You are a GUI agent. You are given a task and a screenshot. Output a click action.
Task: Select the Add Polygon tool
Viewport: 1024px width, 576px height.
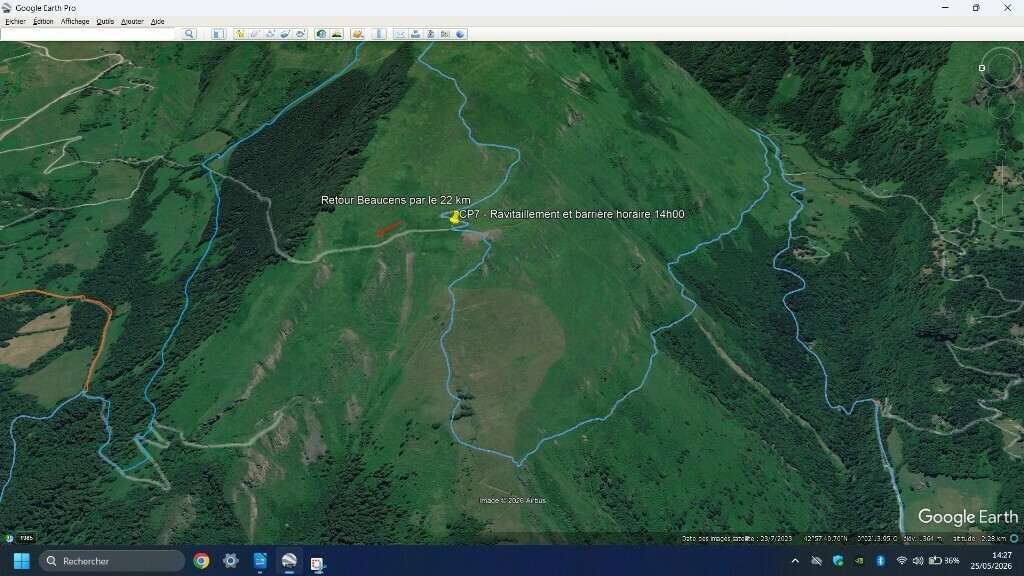[255, 34]
